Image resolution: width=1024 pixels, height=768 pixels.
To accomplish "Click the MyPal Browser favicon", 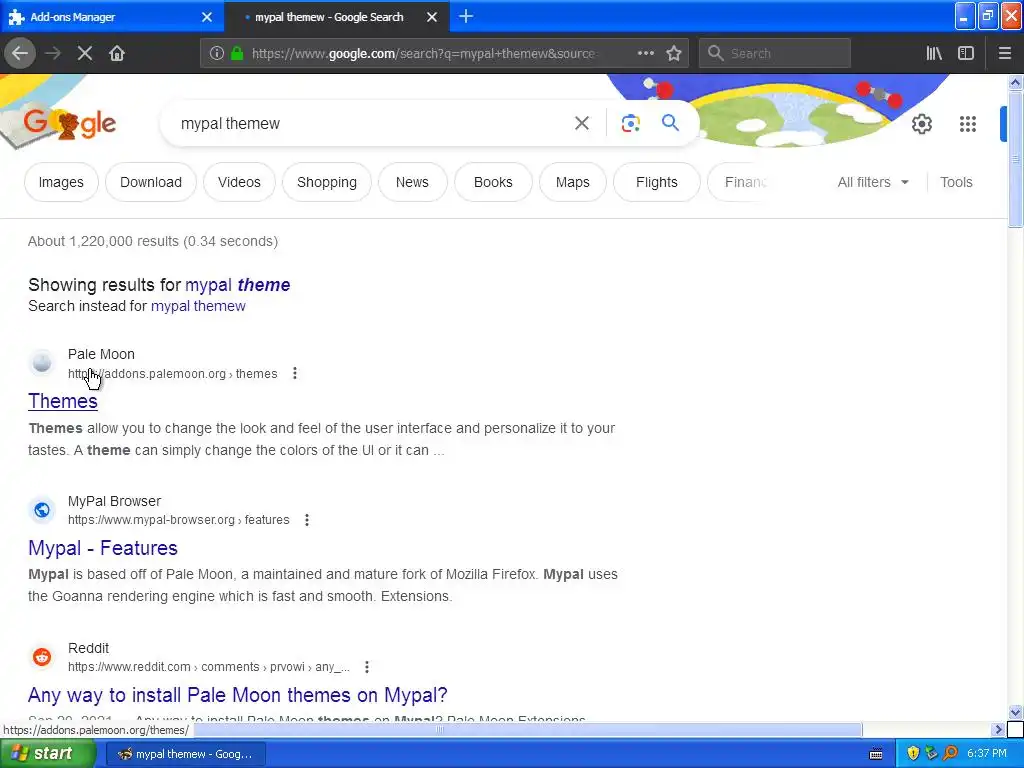I will [42, 509].
